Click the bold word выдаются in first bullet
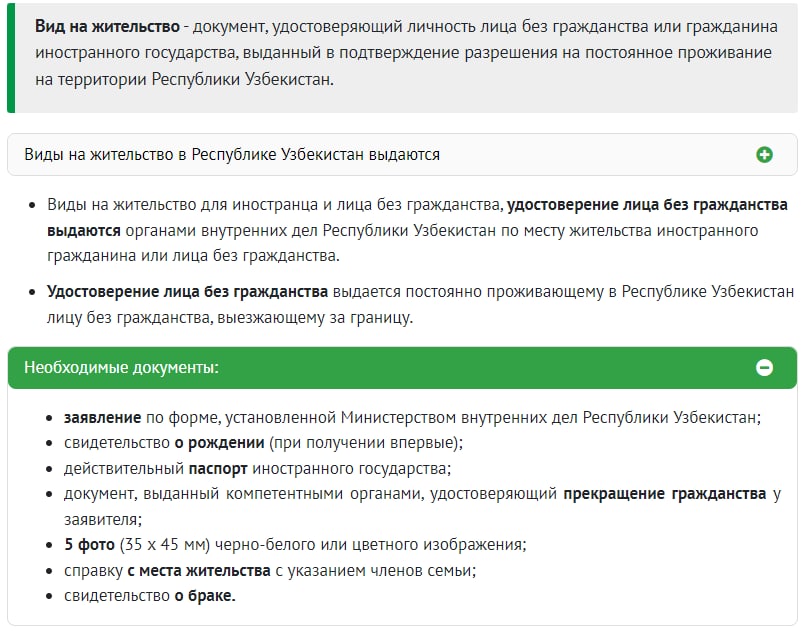This screenshot has height=639, width=807. click(x=83, y=230)
